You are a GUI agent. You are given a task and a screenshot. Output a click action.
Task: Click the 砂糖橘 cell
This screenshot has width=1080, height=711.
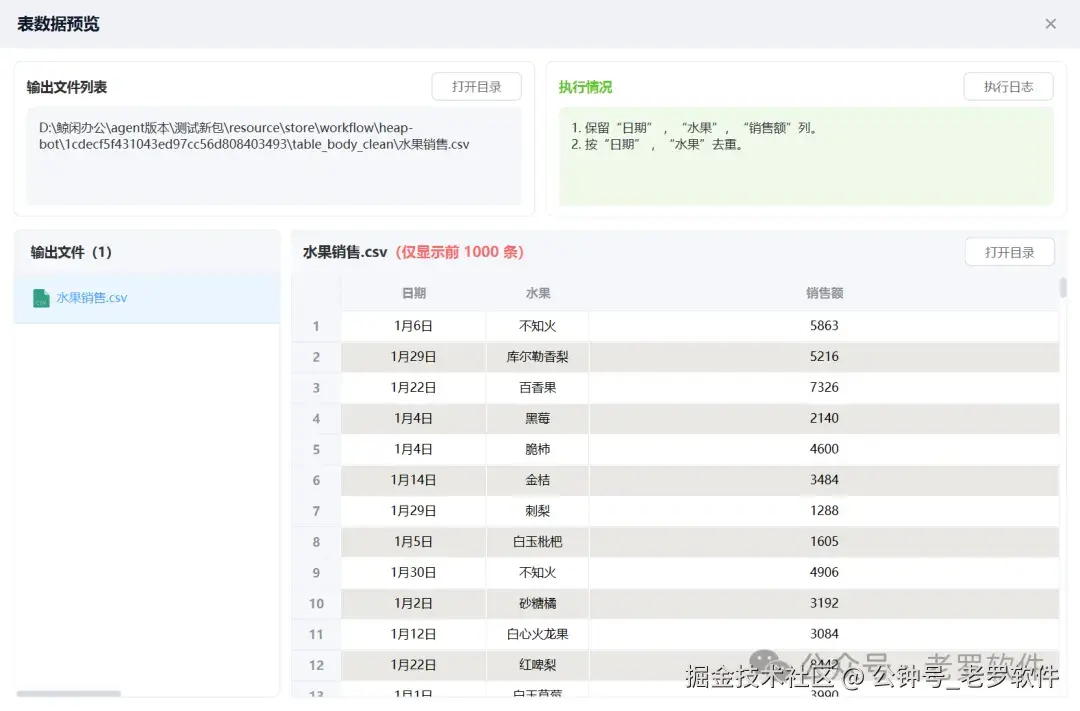coord(537,604)
